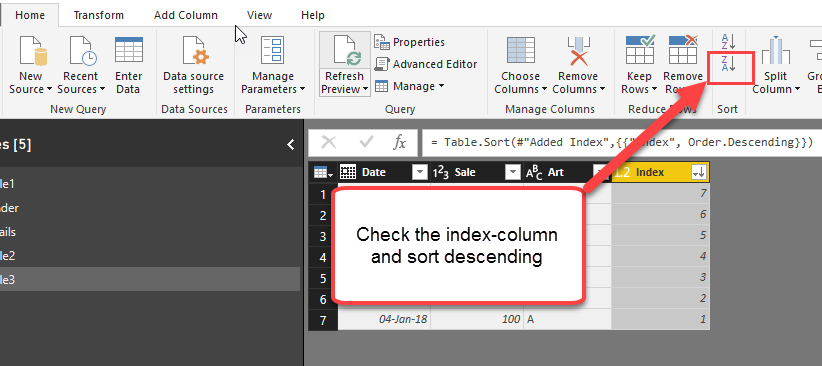Click the Remove Columns icon
822x366 pixels.
[x=578, y=51]
